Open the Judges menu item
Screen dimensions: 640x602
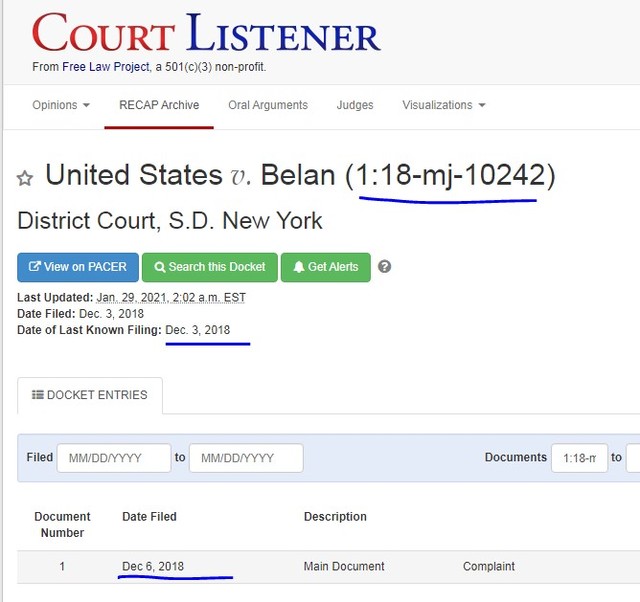coord(355,105)
